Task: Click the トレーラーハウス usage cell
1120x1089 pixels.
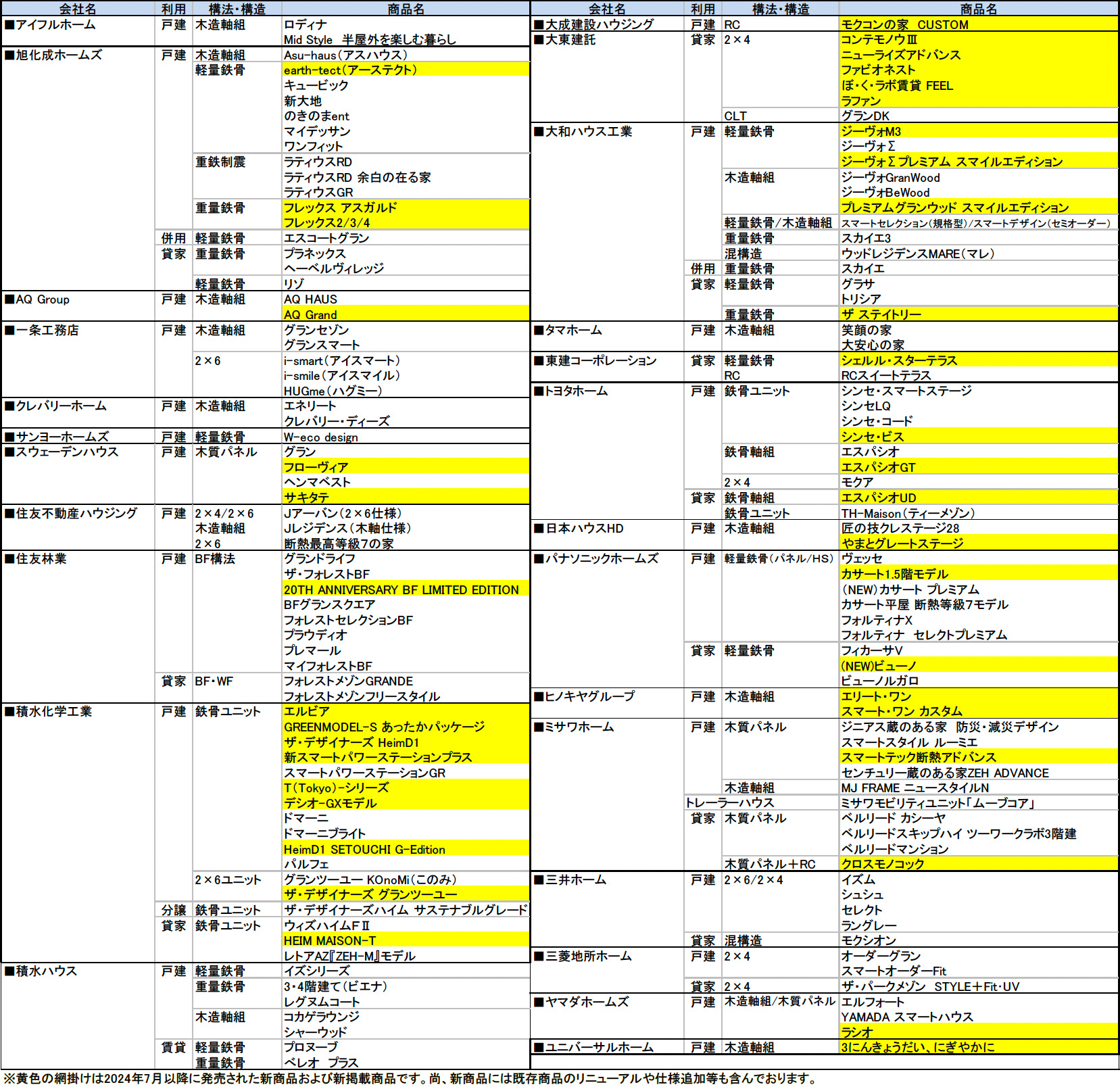Action: tap(729, 803)
